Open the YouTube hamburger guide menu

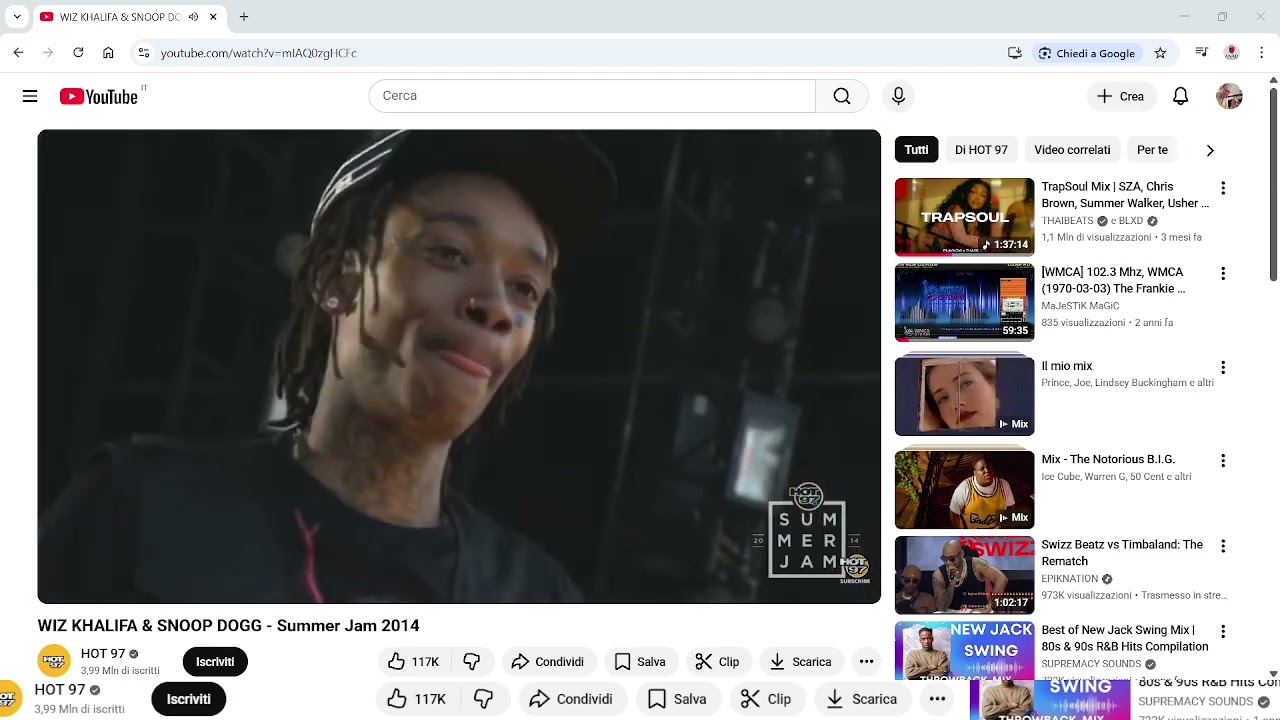click(30, 96)
